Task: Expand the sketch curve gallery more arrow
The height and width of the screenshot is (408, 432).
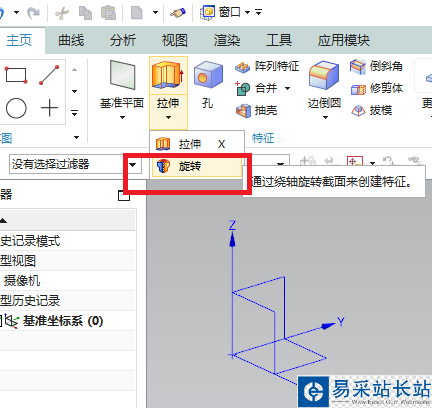Action: pos(75,113)
